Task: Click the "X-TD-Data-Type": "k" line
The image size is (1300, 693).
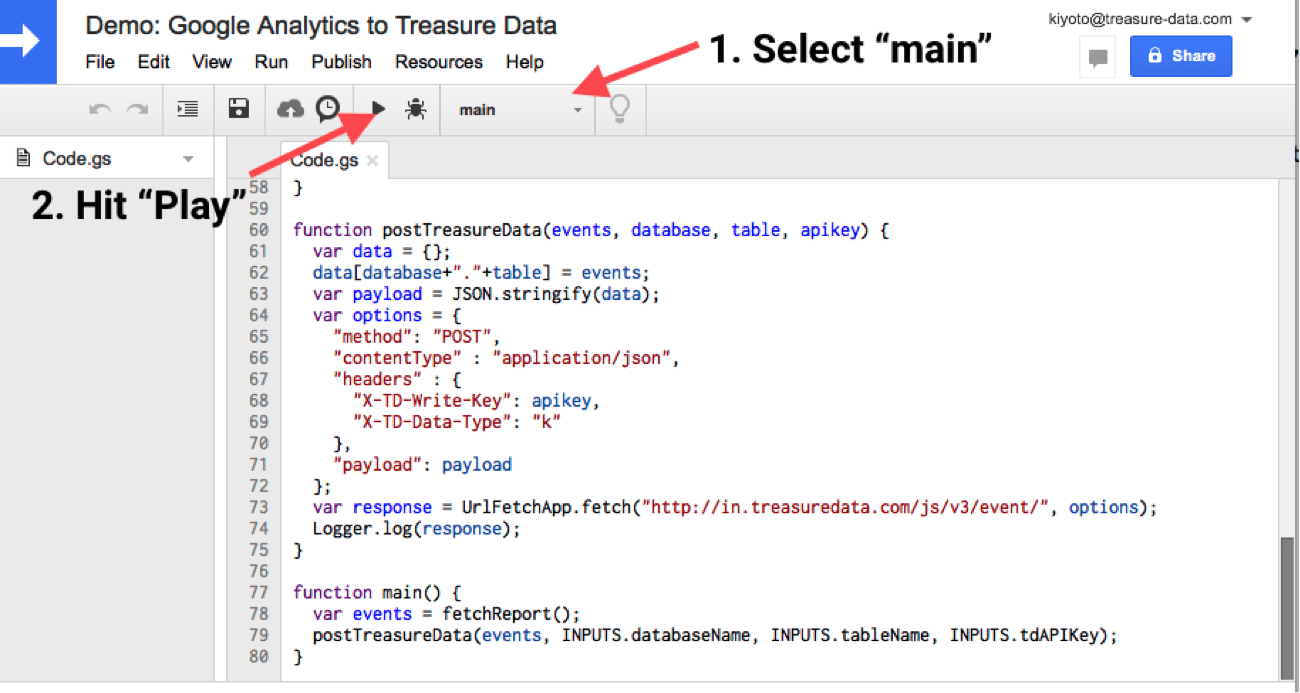Action: [457, 422]
